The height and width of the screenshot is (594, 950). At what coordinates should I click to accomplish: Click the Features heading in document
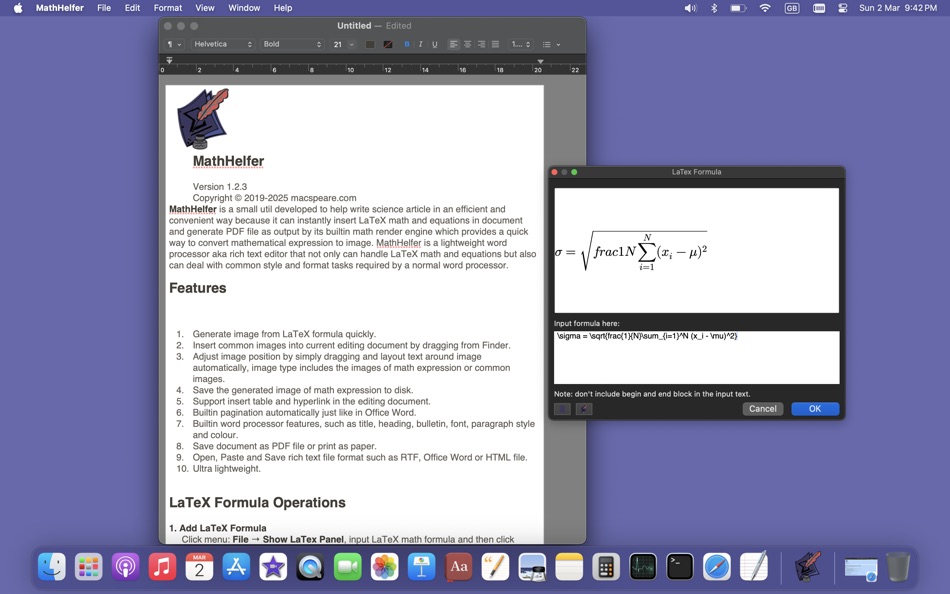point(198,288)
